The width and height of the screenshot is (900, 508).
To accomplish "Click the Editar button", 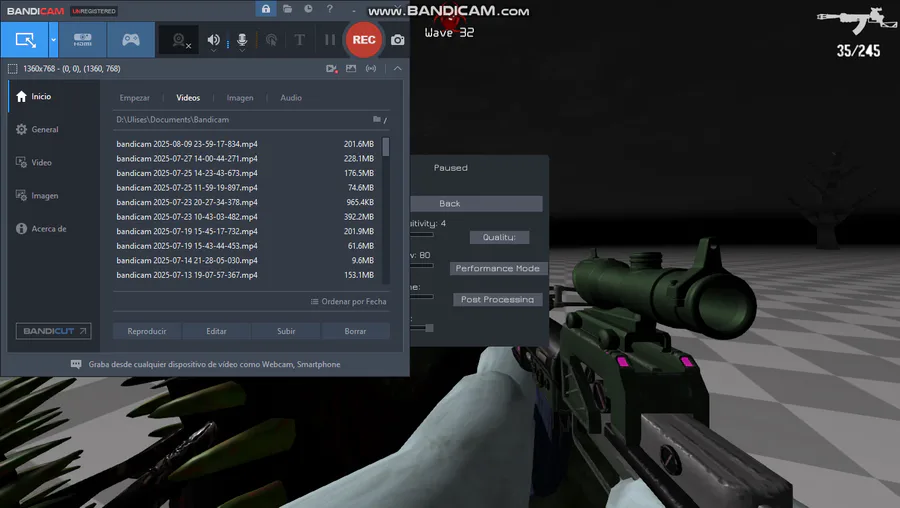I will pos(216,331).
